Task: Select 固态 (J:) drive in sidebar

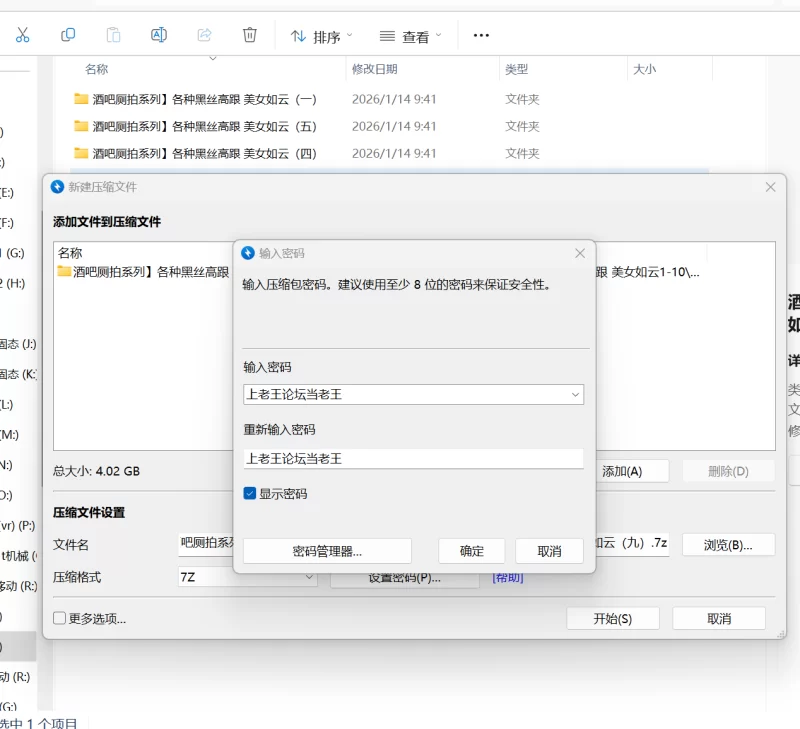Action: click(18, 344)
